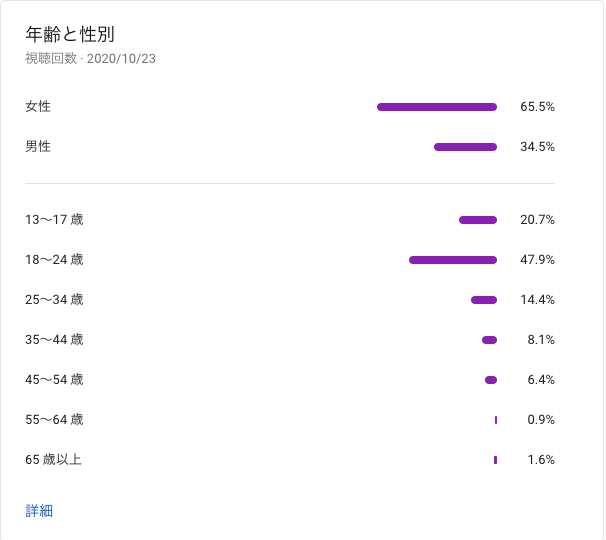The width and height of the screenshot is (606, 540).
Task: Click the 45〜54 歳 age label
Action: click(x=54, y=379)
